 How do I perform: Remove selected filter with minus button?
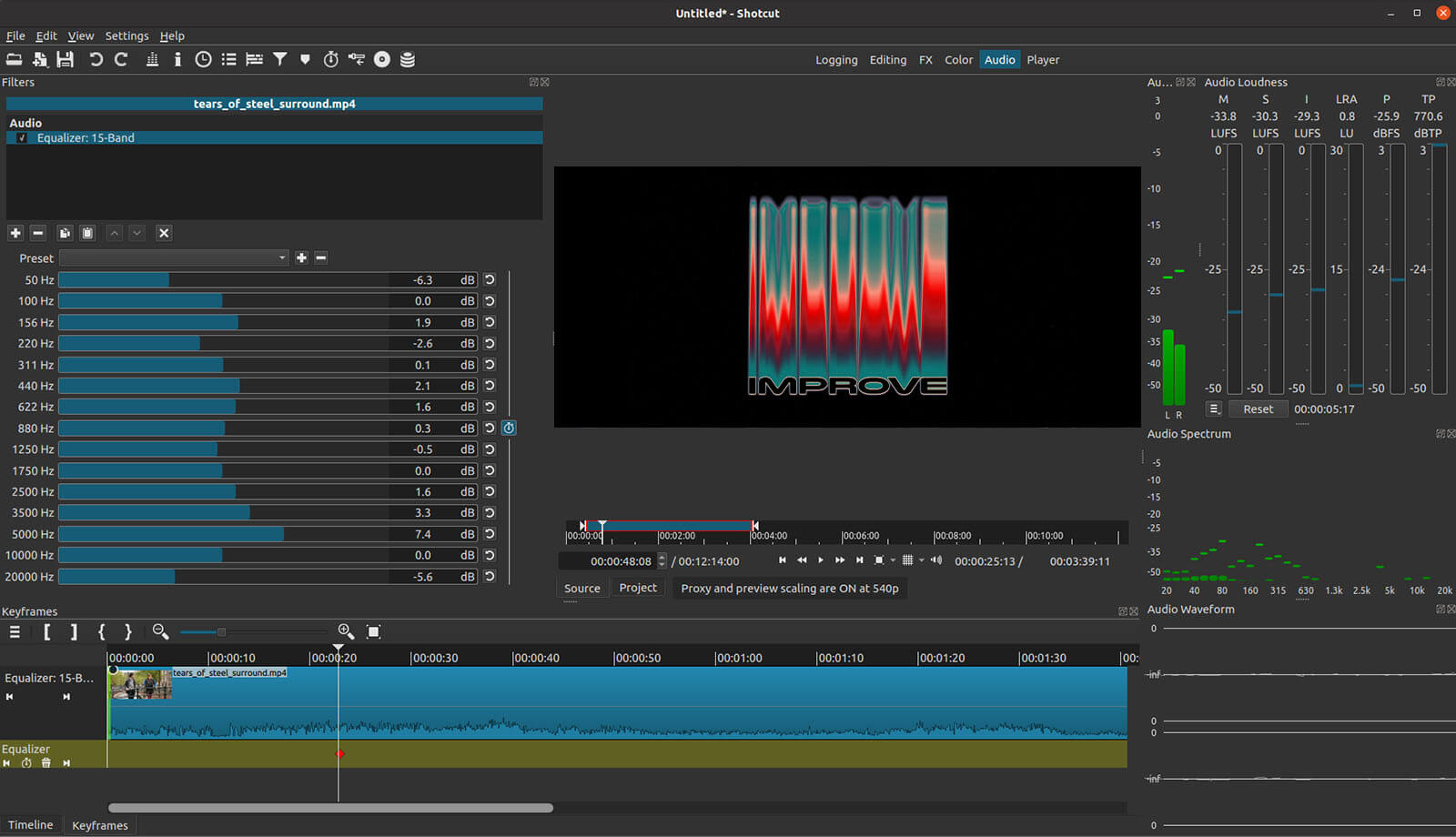pyautogui.click(x=38, y=233)
